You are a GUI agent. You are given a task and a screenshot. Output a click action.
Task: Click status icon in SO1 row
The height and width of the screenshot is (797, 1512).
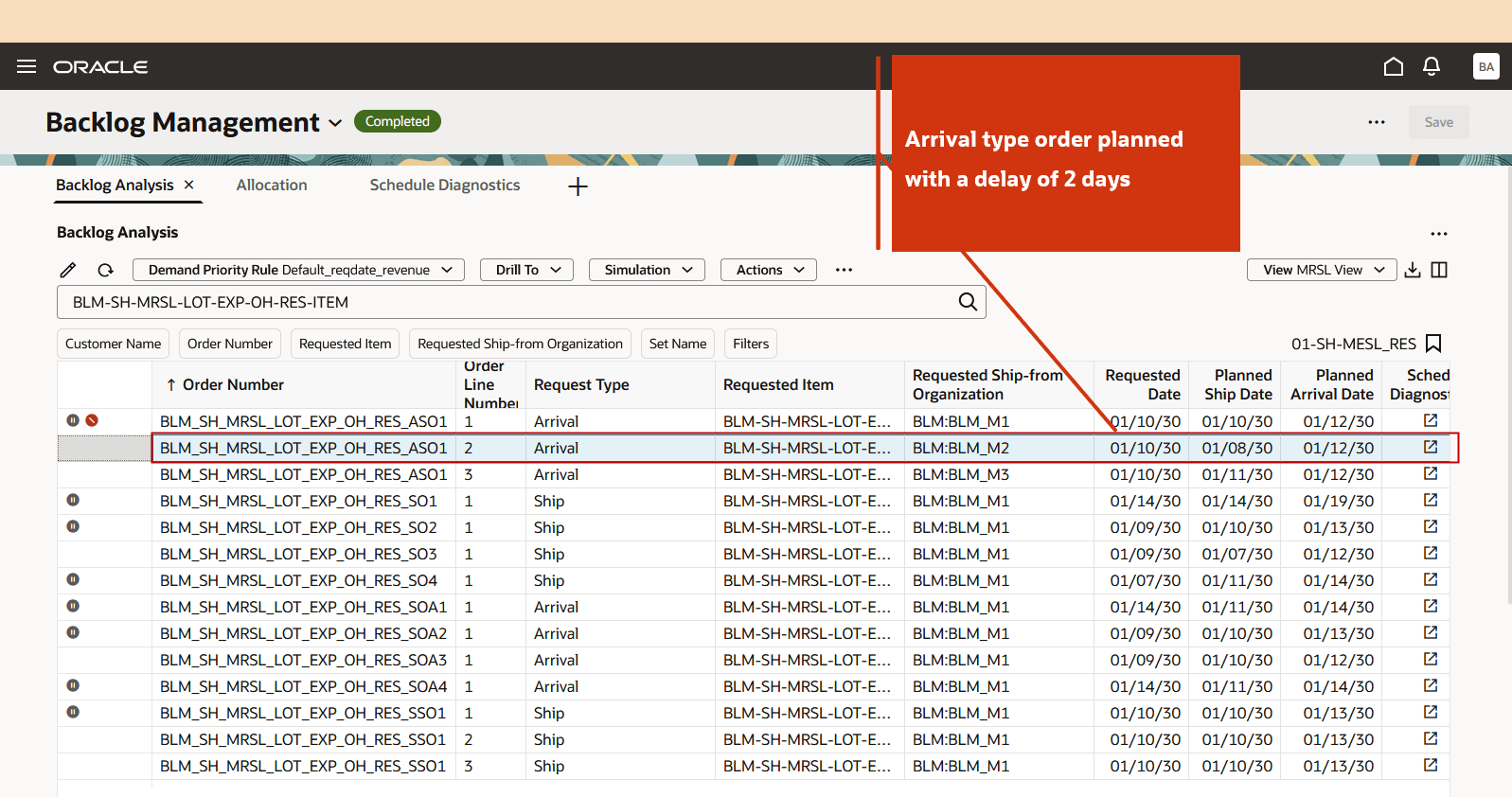(x=73, y=500)
